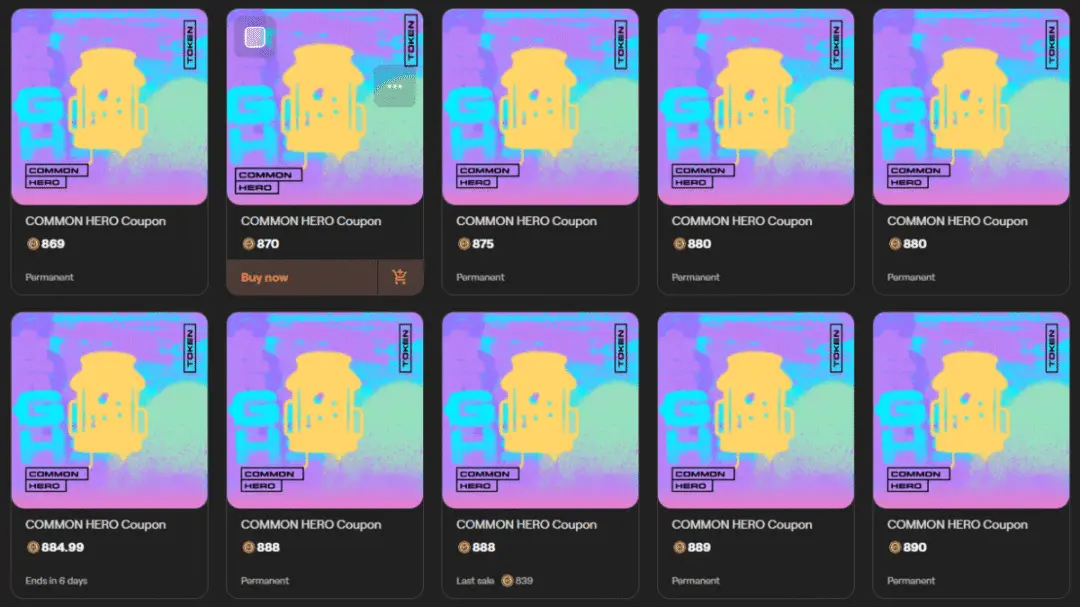Click the 875 price text
1080x607 pixels.
point(483,244)
